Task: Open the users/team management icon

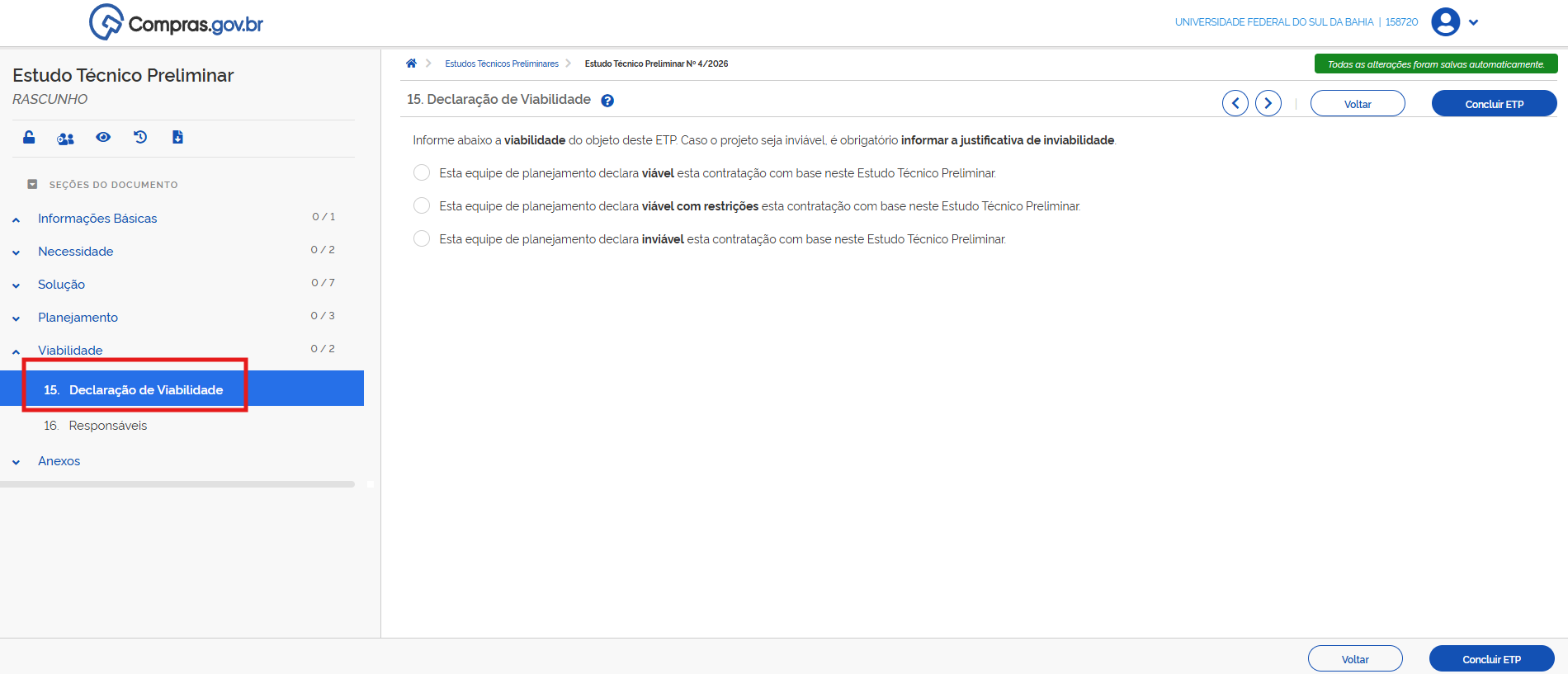Action: [65, 139]
